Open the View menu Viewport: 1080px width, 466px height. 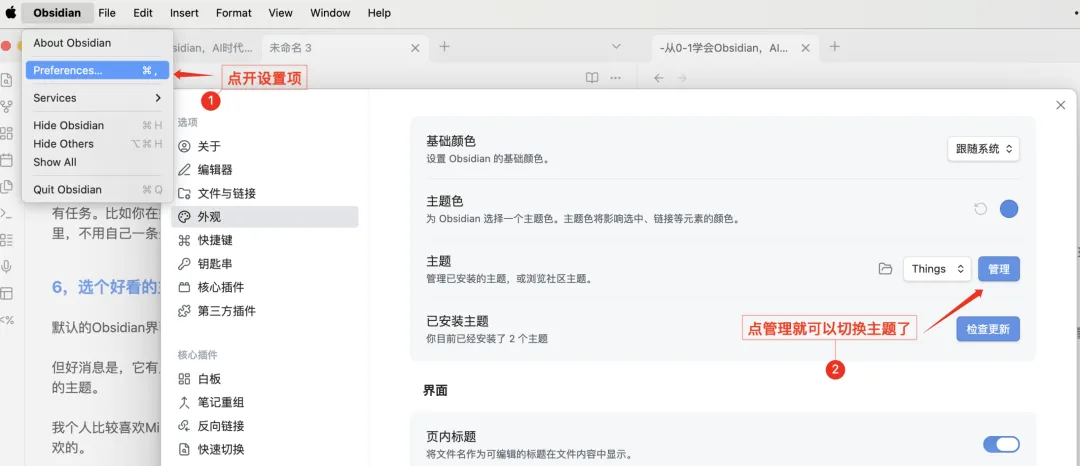pos(280,12)
